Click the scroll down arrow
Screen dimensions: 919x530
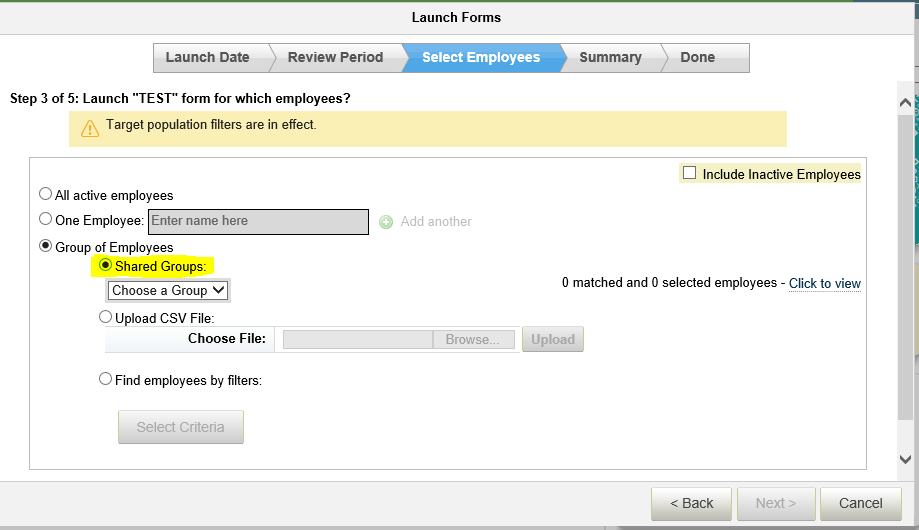click(x=905, y=459)
